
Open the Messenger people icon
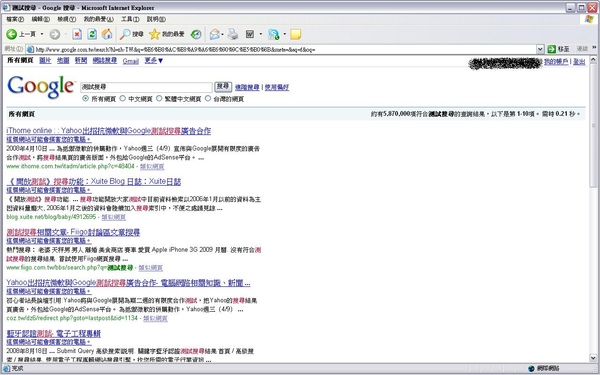click(x=274, y=34)
